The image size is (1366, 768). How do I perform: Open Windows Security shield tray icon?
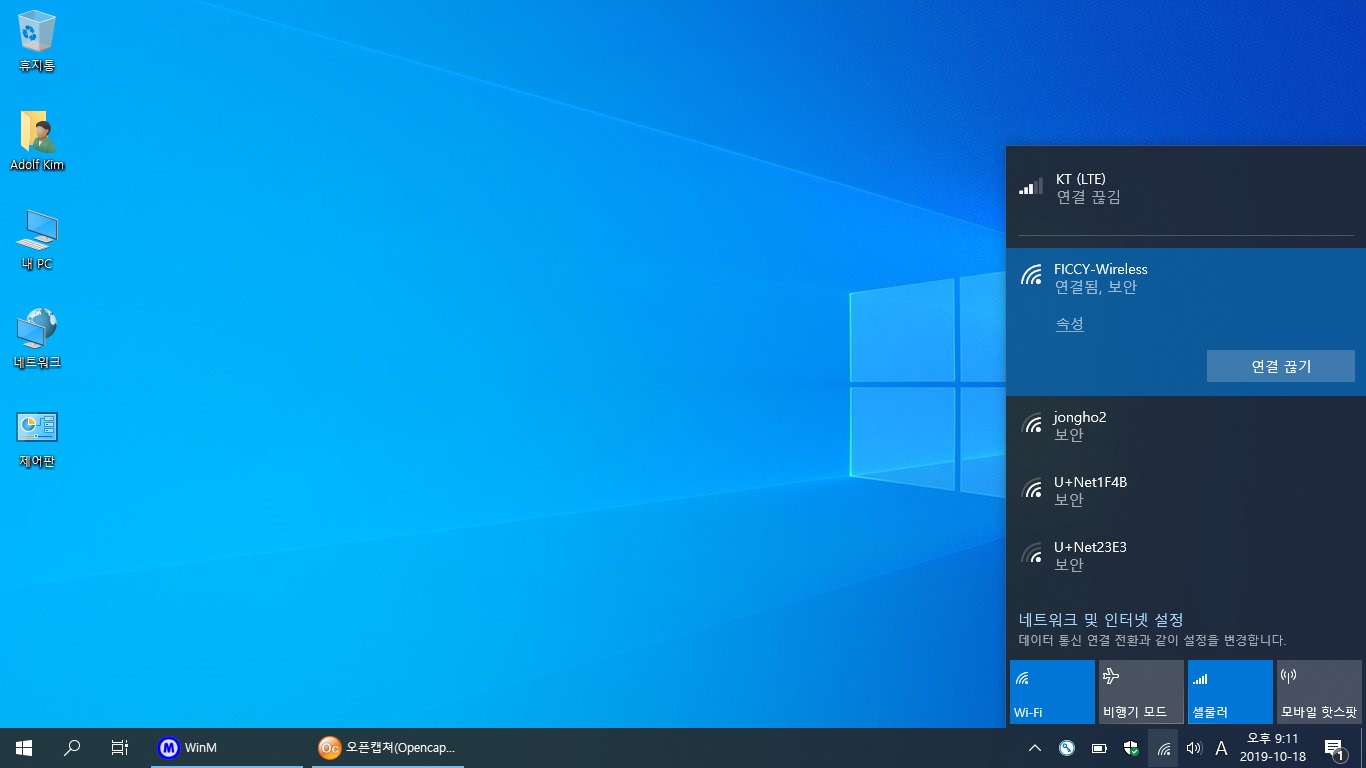pos(1131,748)
